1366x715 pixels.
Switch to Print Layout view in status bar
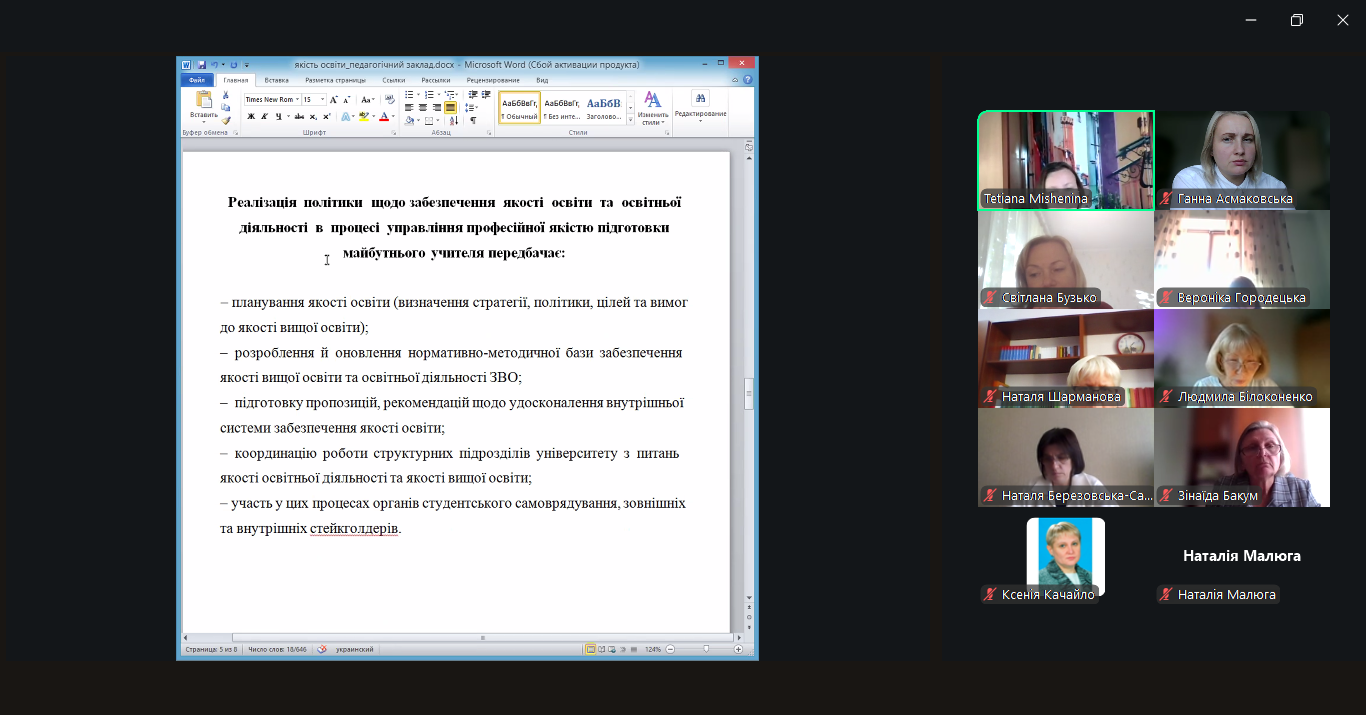point(590,649)
